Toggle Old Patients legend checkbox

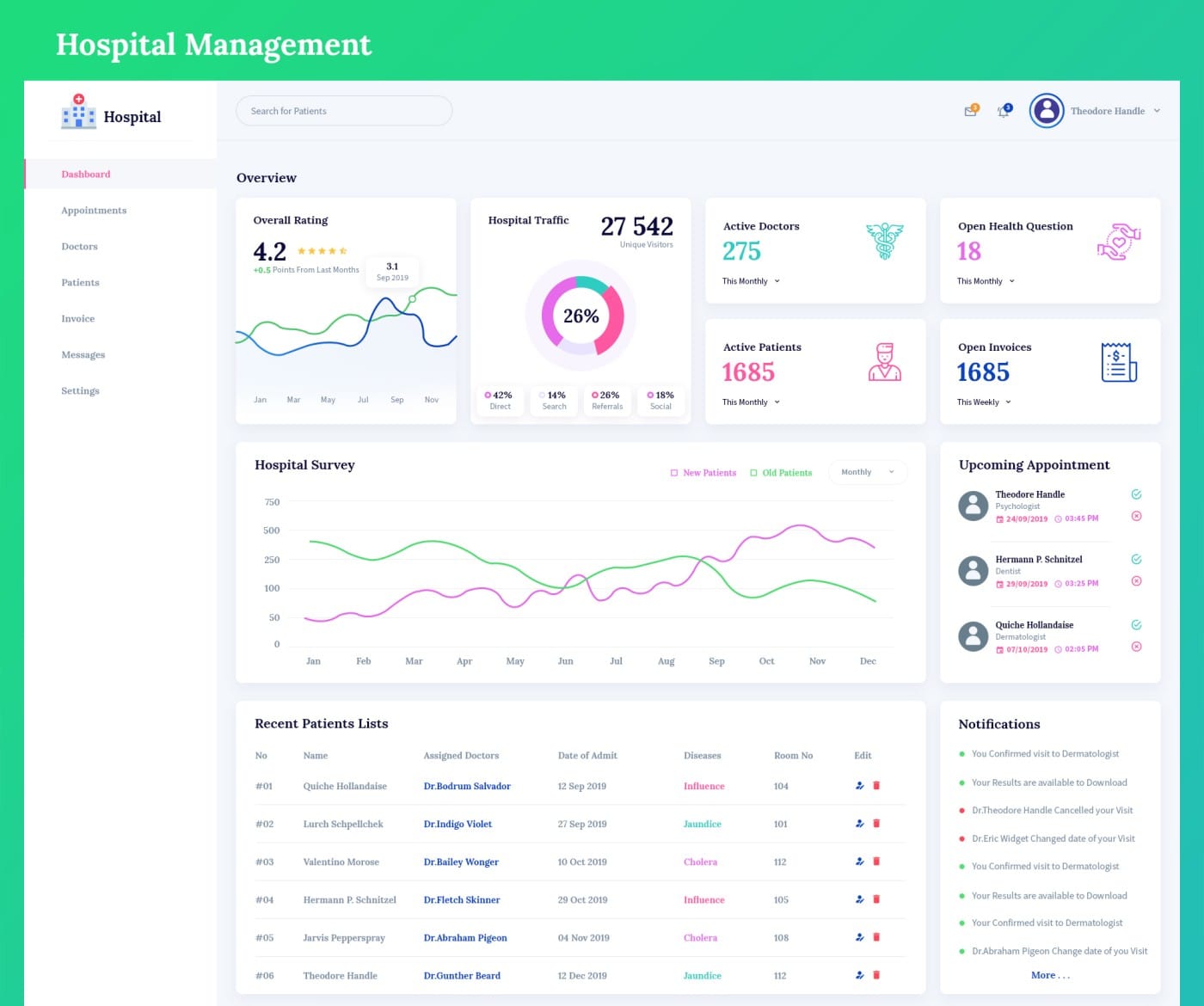point(753,473)
